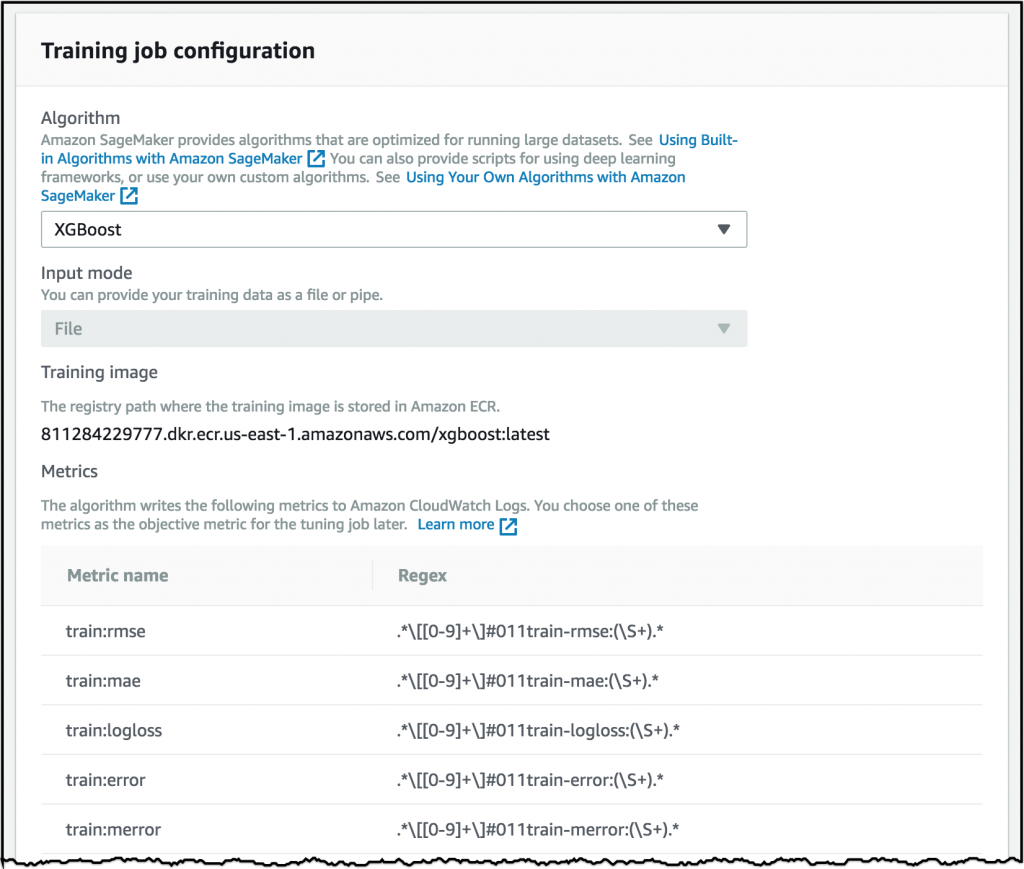Click the Training job configuration heading
The image size is (1024, 869).
click(x=178, y=50)
